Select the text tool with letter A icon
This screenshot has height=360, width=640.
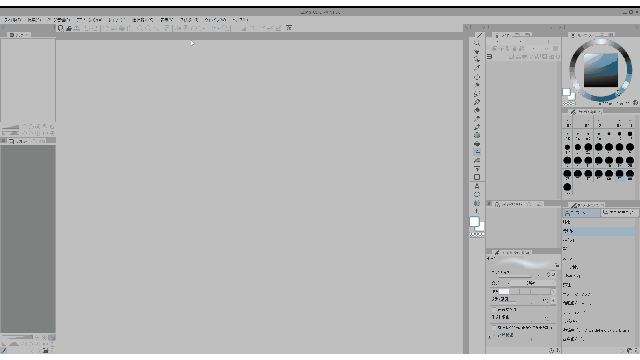click(477, 186)
